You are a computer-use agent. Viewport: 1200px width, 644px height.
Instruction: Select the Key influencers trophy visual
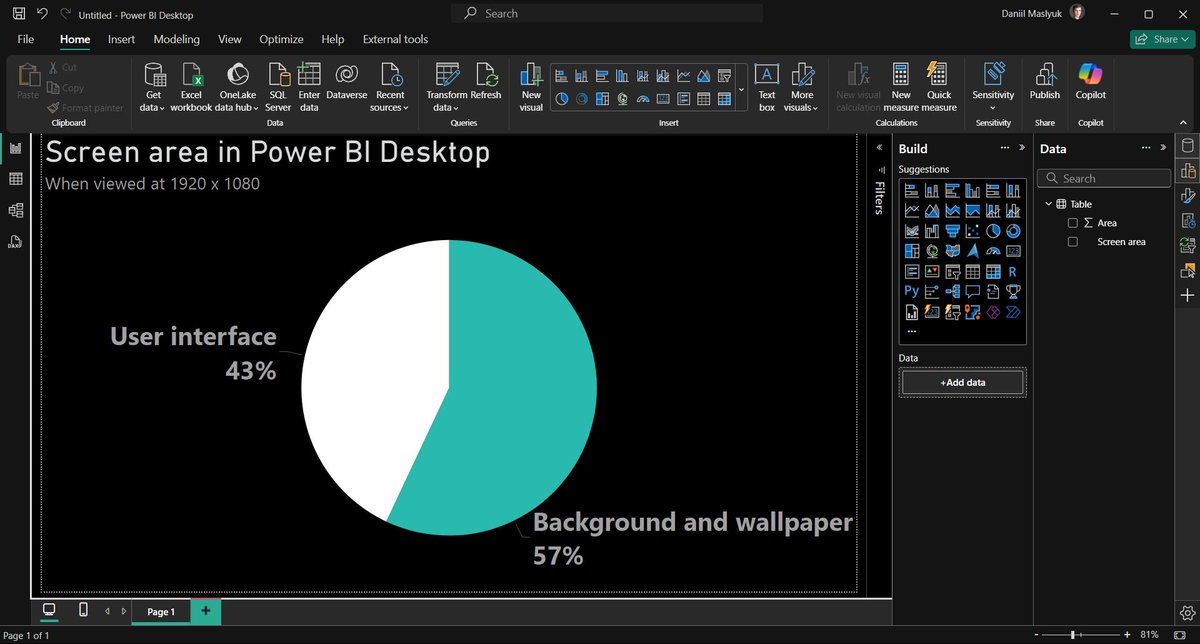pos(1013,291)
